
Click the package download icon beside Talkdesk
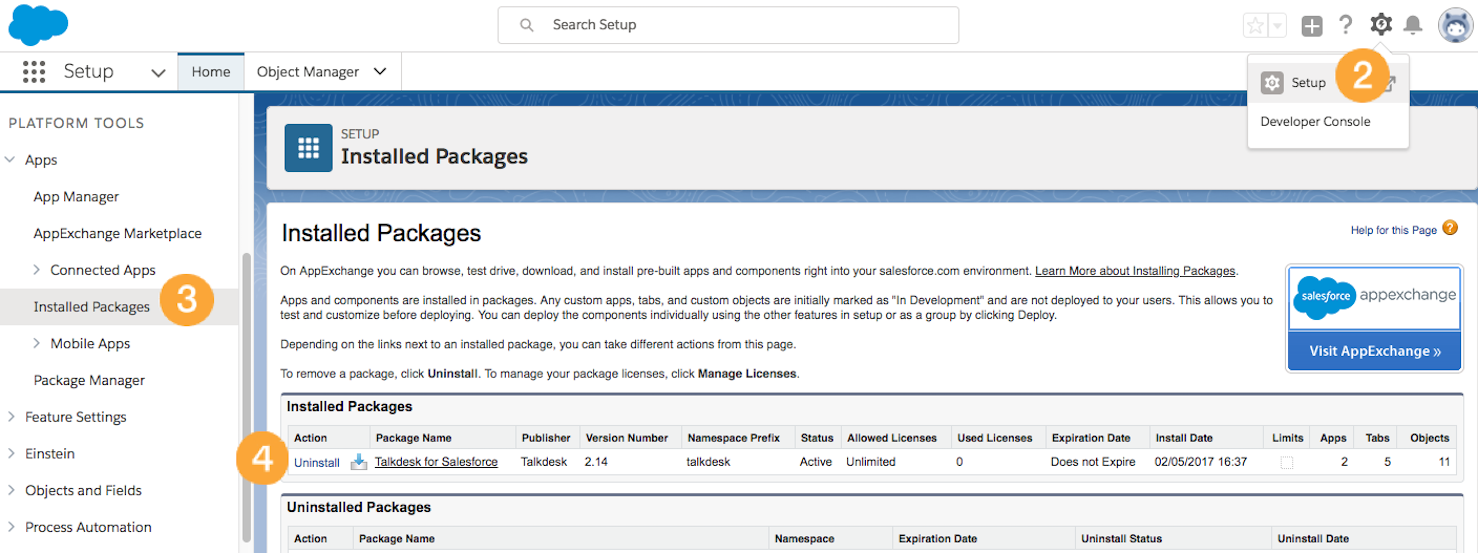(x=359, y=462)
